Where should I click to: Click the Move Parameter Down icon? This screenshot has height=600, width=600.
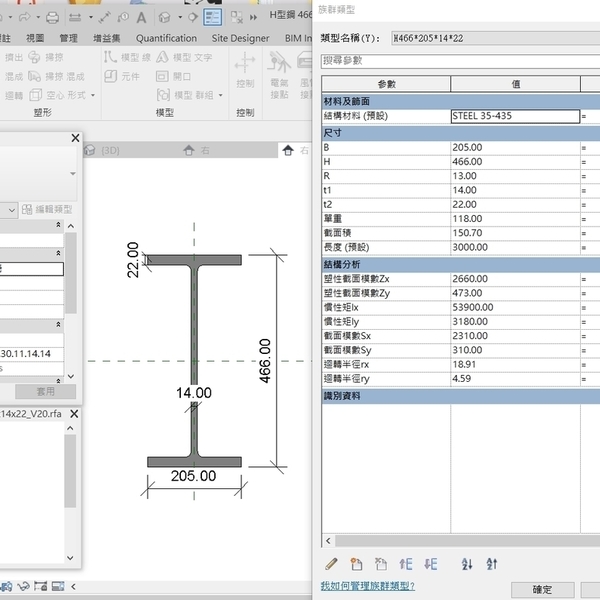coord(431,564)
